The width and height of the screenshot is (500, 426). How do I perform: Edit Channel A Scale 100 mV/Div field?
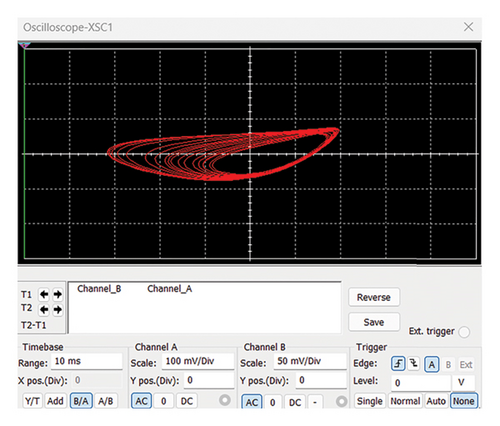(198, 361)
